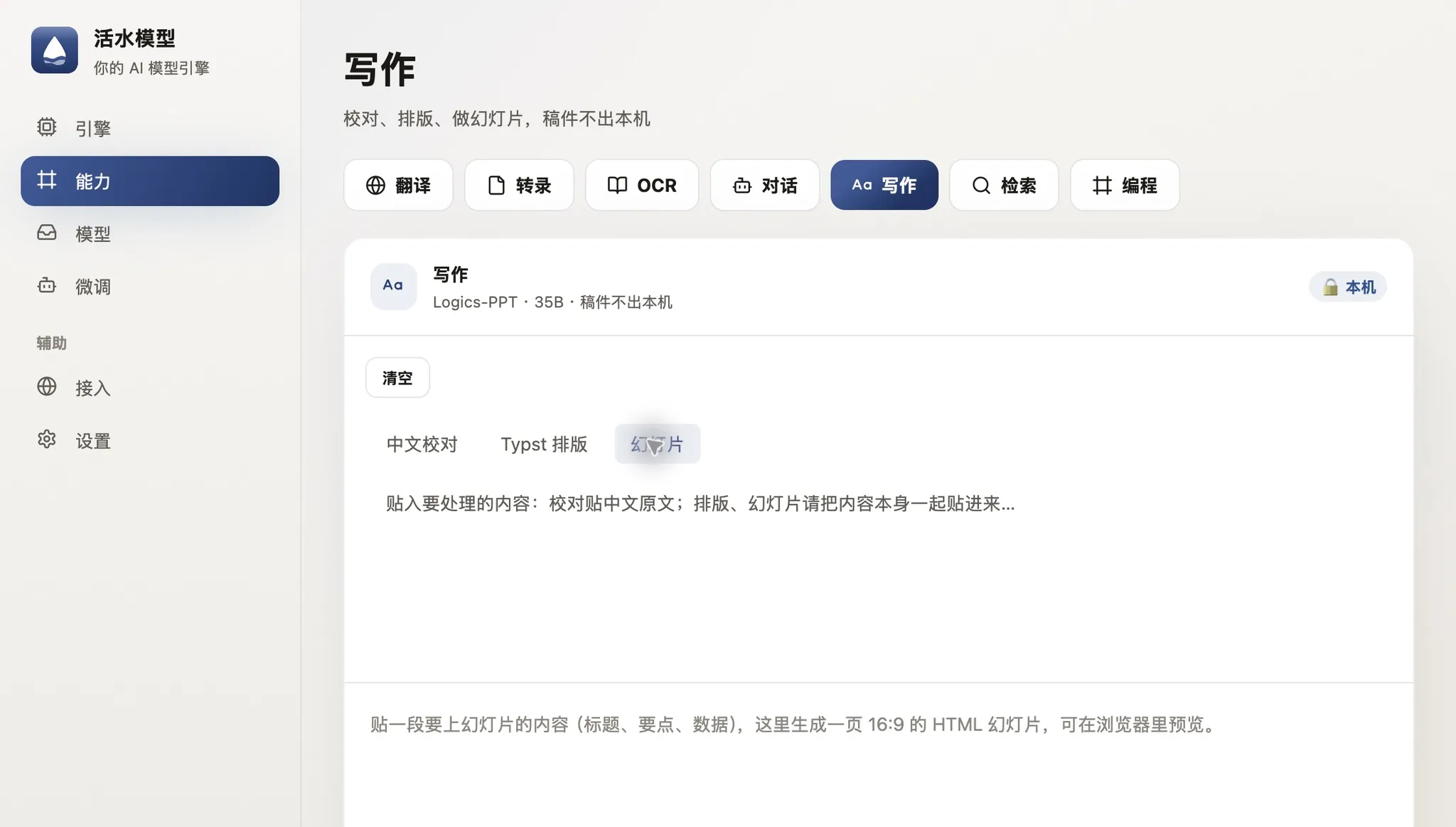Viewport: 1456px width, 827px height.
Task: Click the hash icon on 编程 button
Action: click(1102, 185)
